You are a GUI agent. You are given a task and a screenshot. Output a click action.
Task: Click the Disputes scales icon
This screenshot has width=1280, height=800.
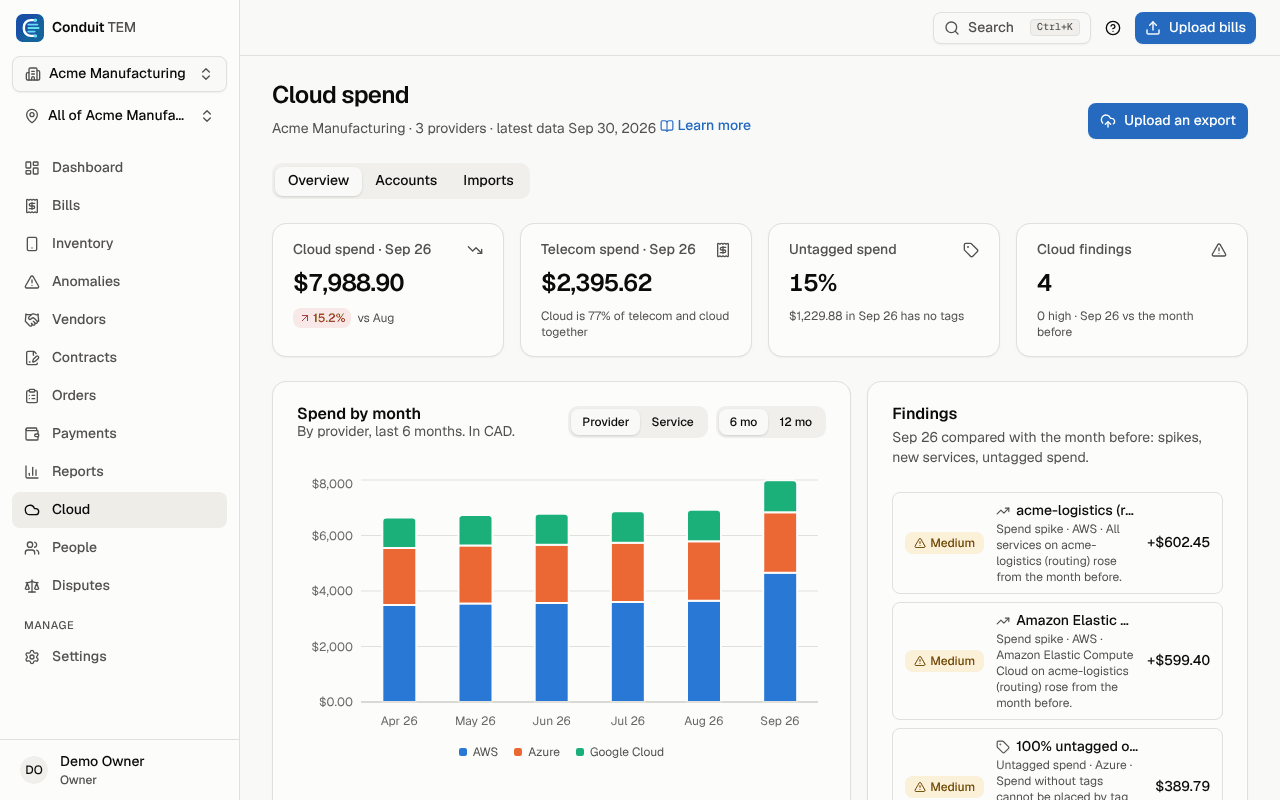click(x=32, y=586)
